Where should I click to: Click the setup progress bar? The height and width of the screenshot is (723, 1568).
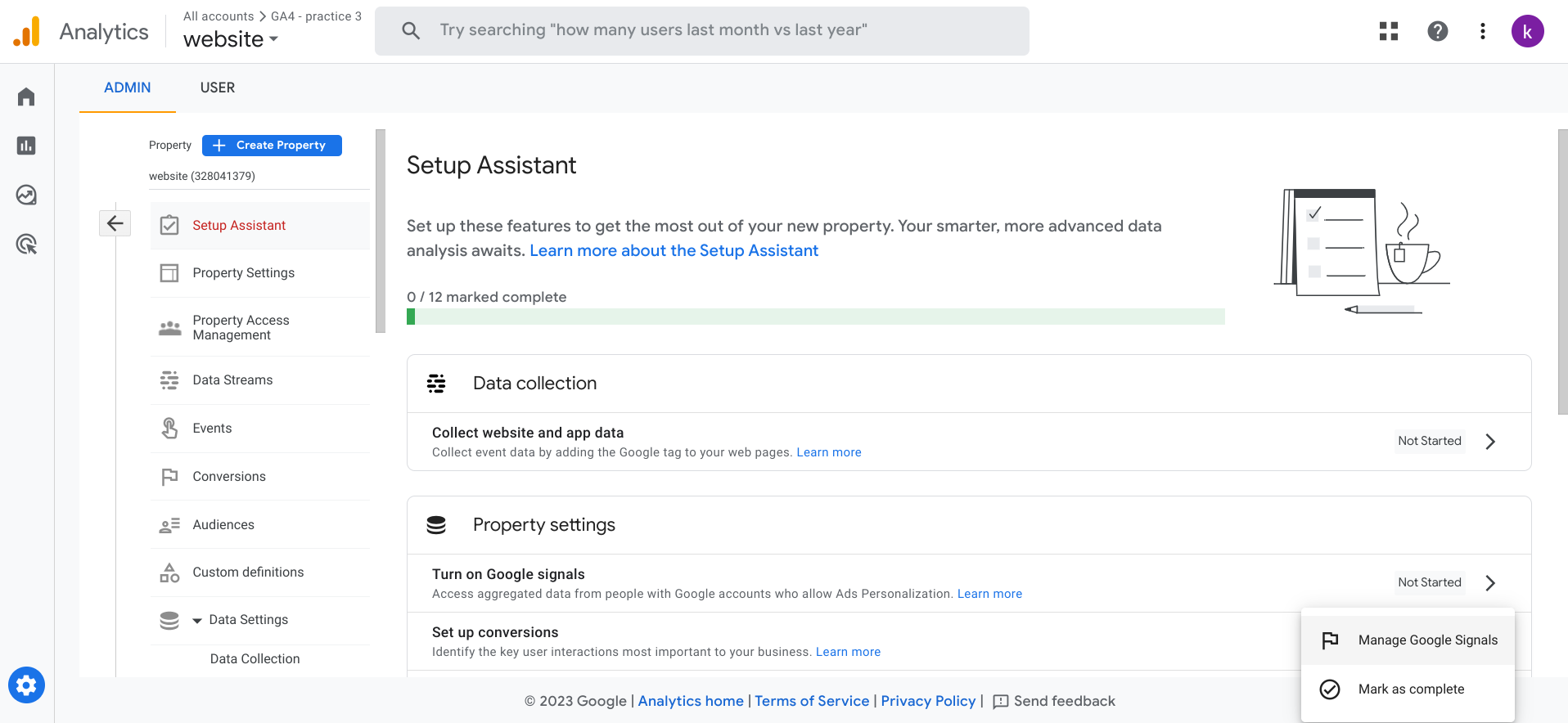[x=815, y=317]
